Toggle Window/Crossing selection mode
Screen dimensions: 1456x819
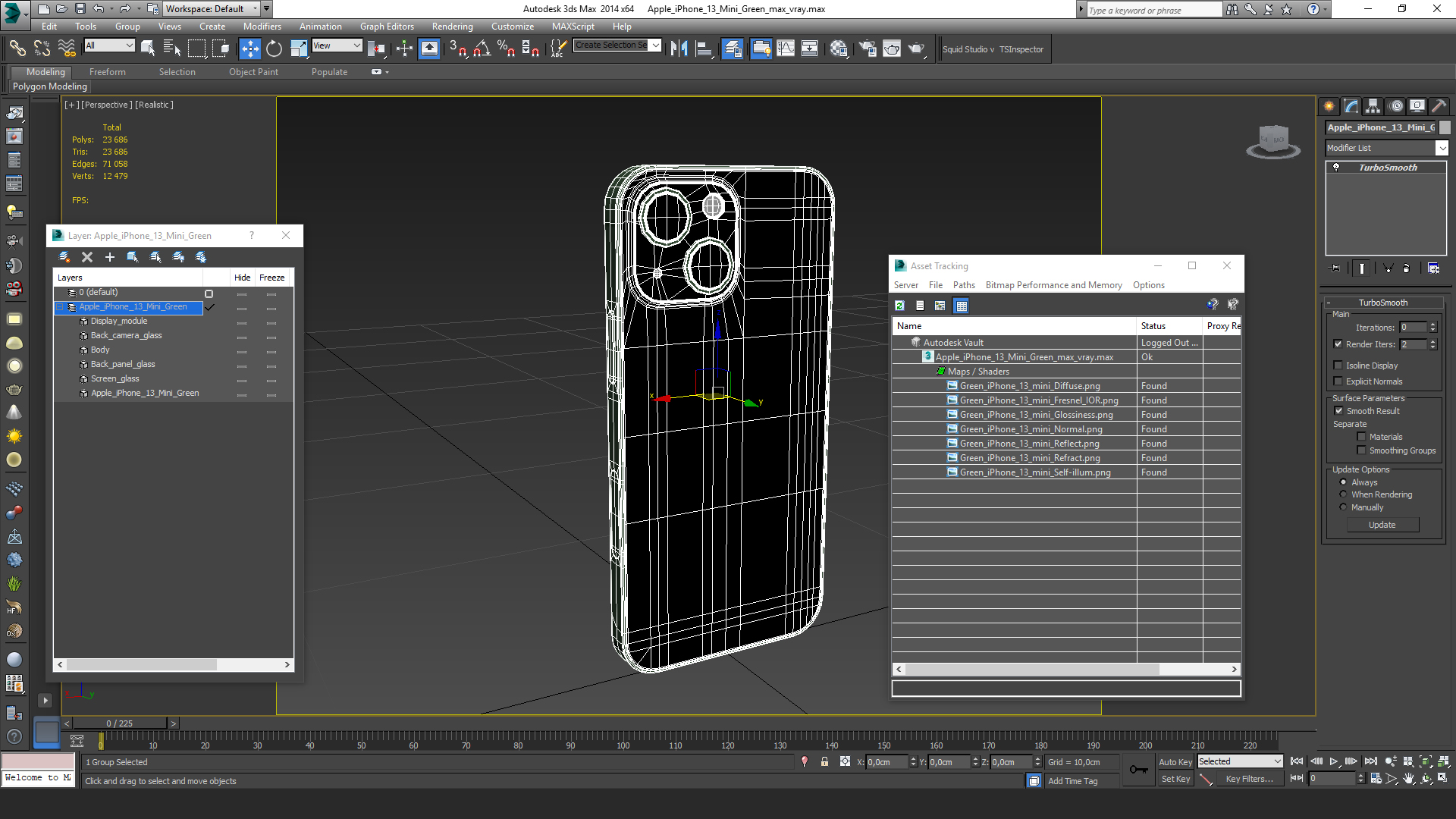[221, 49]
